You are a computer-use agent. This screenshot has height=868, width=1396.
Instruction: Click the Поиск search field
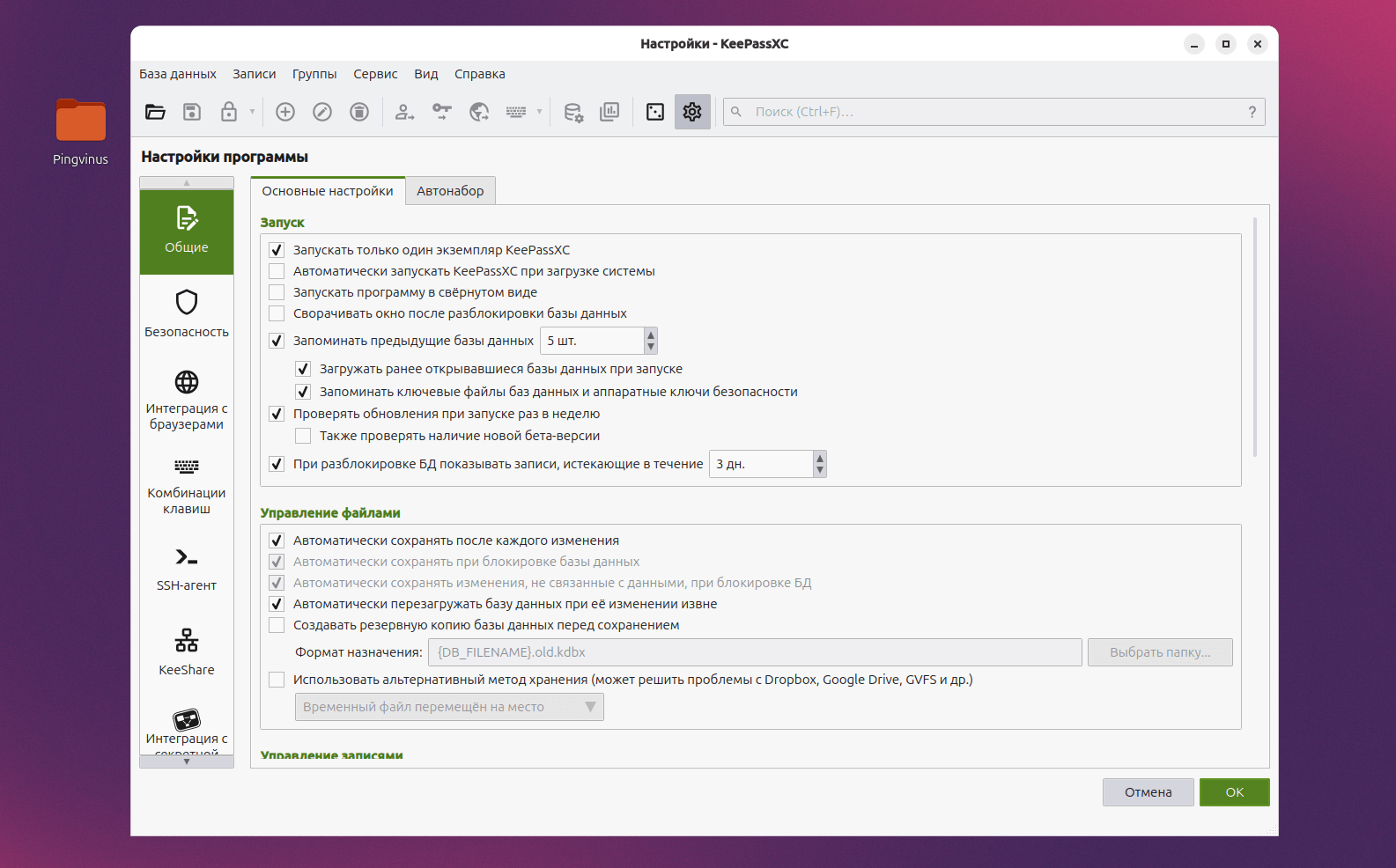995,112
